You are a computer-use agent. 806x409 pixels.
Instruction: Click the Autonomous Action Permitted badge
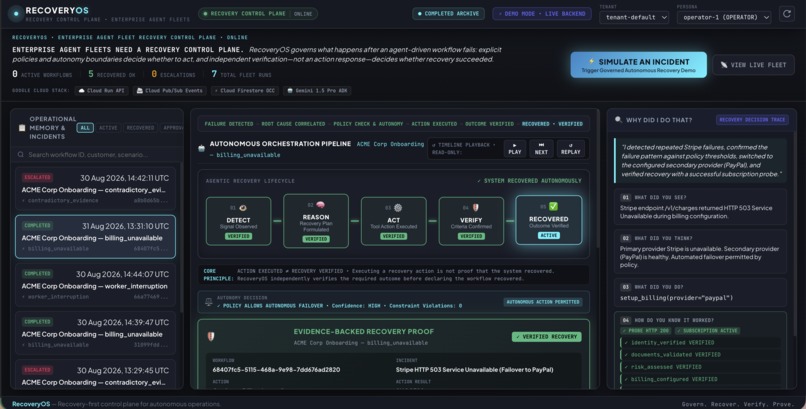(543, 302)
